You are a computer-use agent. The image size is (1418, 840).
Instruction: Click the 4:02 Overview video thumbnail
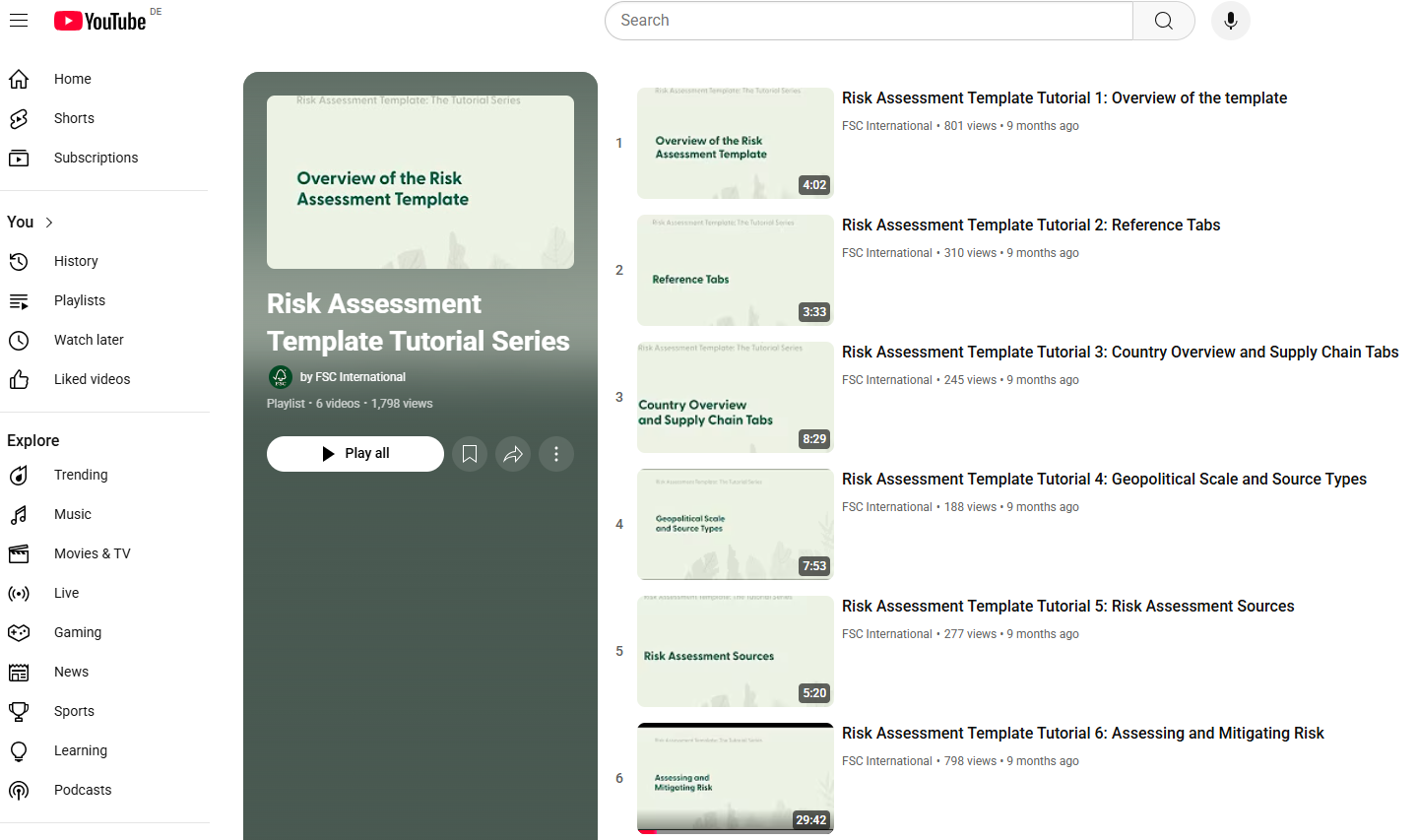tap(736, 144)
